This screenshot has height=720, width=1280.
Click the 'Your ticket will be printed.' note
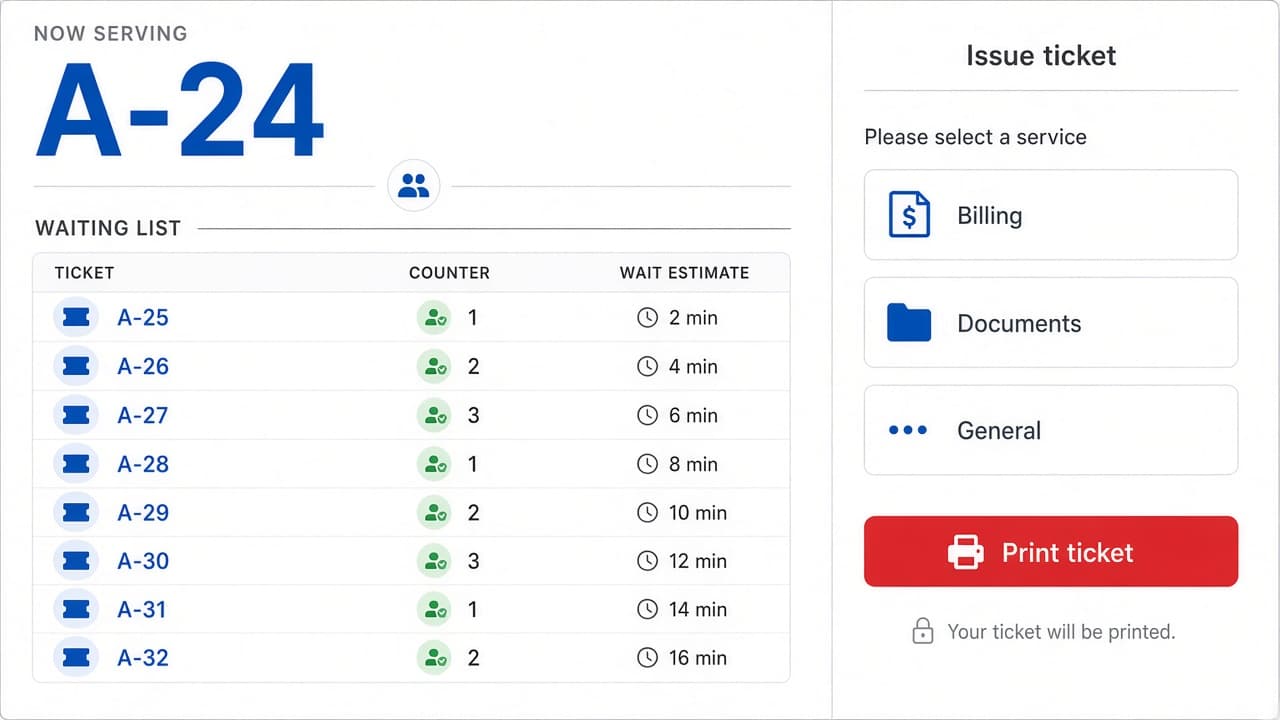point(1061,632)
